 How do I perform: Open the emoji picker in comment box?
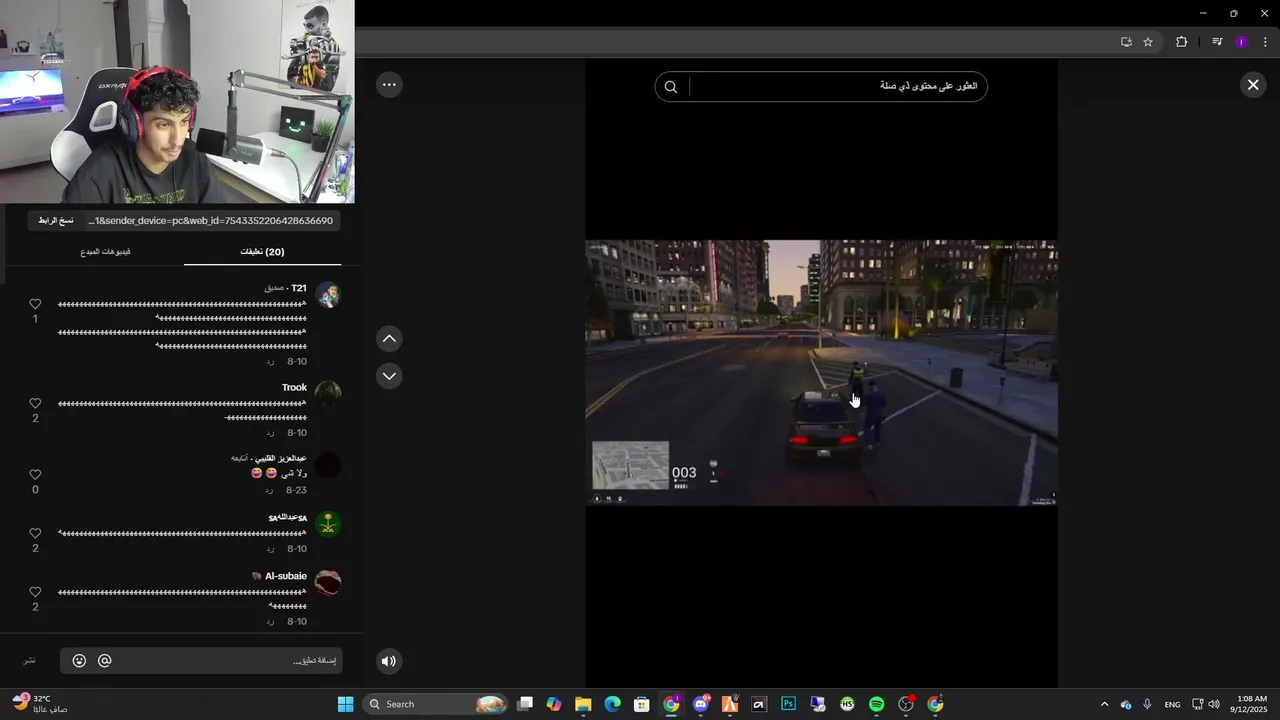[79, 661]
